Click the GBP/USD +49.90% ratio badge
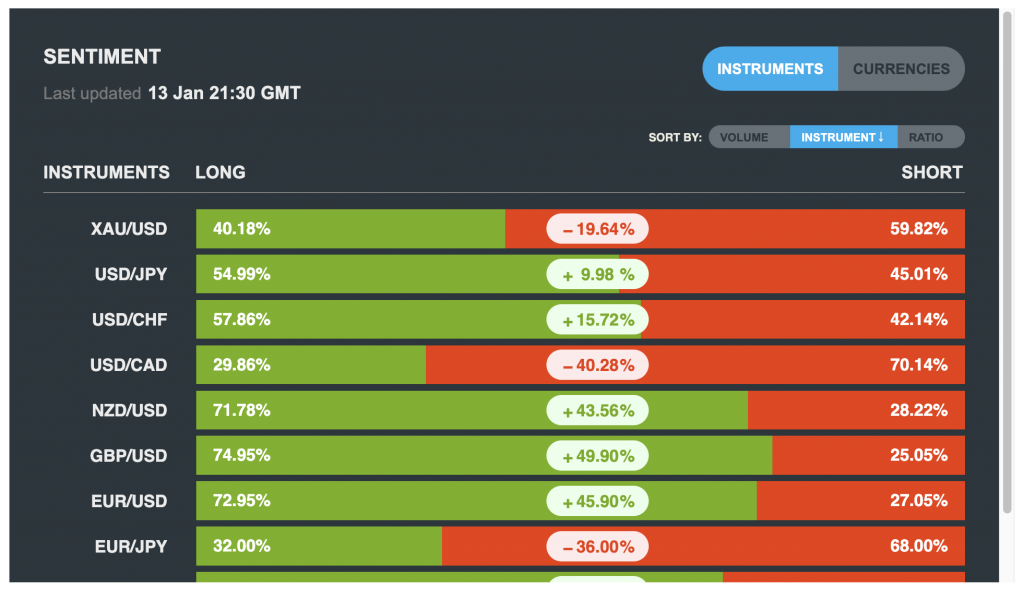 (x=597, y=456)
